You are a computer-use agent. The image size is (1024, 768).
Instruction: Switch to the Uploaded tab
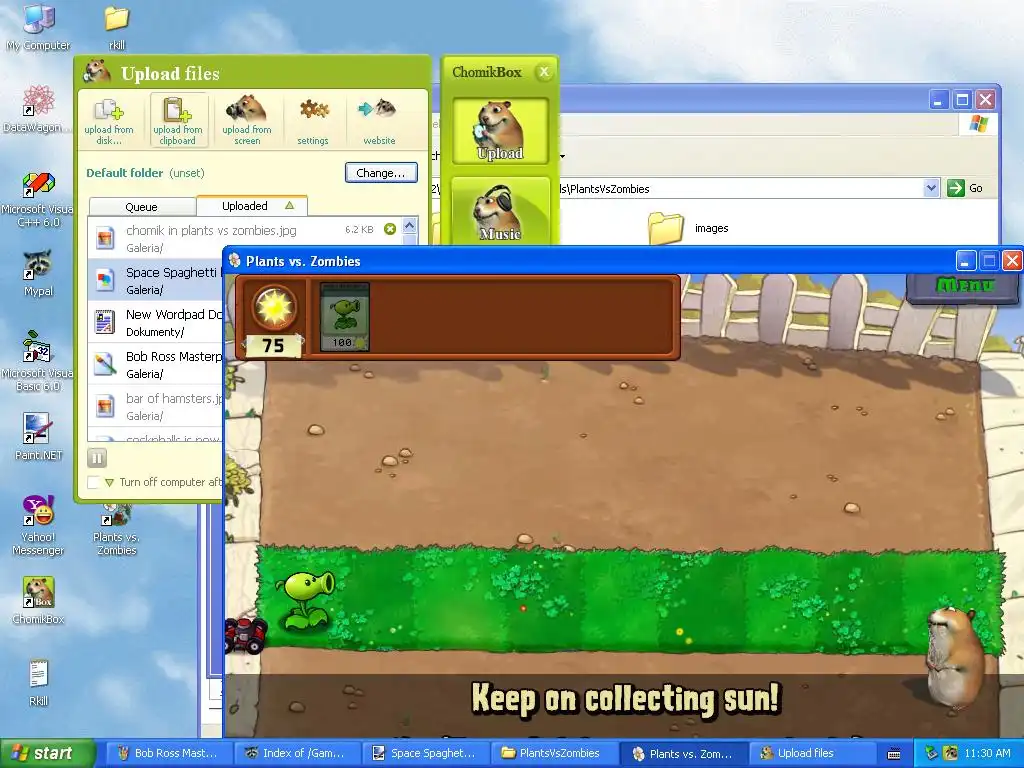pos(251,206)
